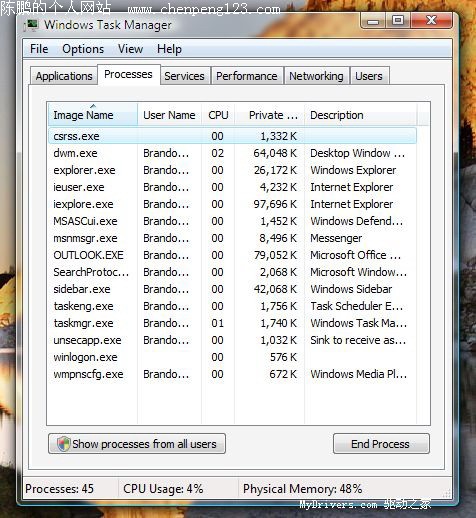The width and height of the screenshot is (476, 518).
Task: Sort by User Name column header
Action: [x=169, y=115]
